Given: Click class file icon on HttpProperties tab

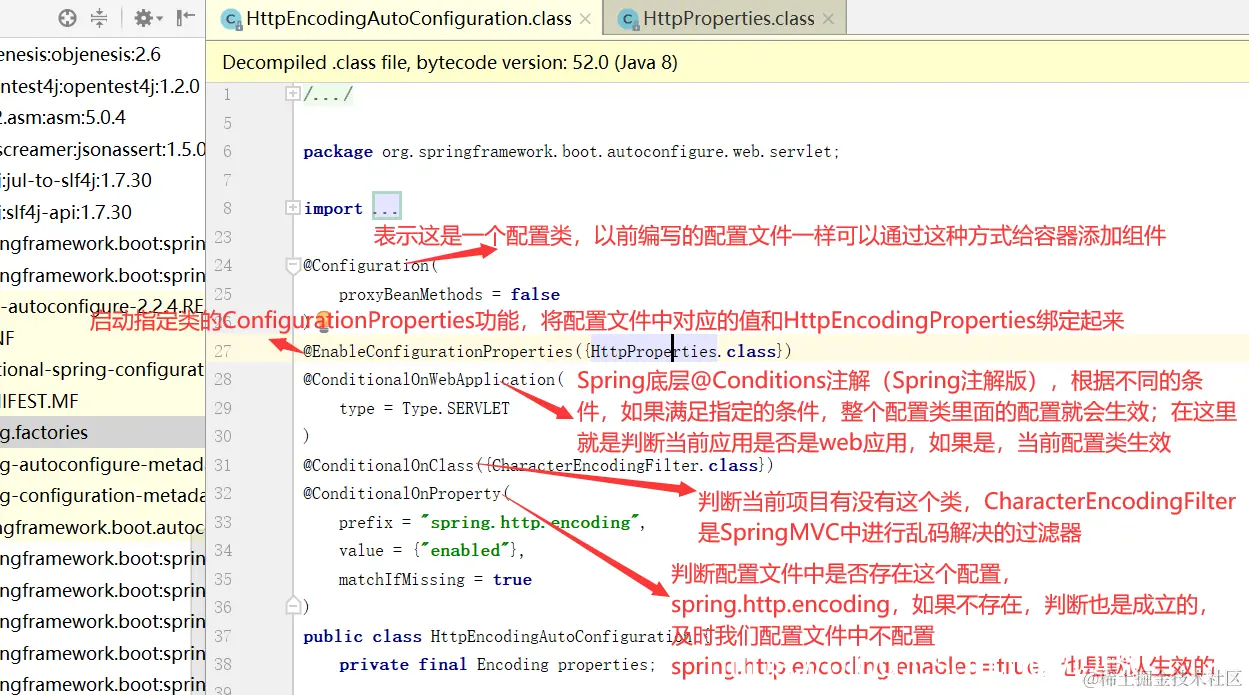Looking at the screenshot, I should (628, 19).
